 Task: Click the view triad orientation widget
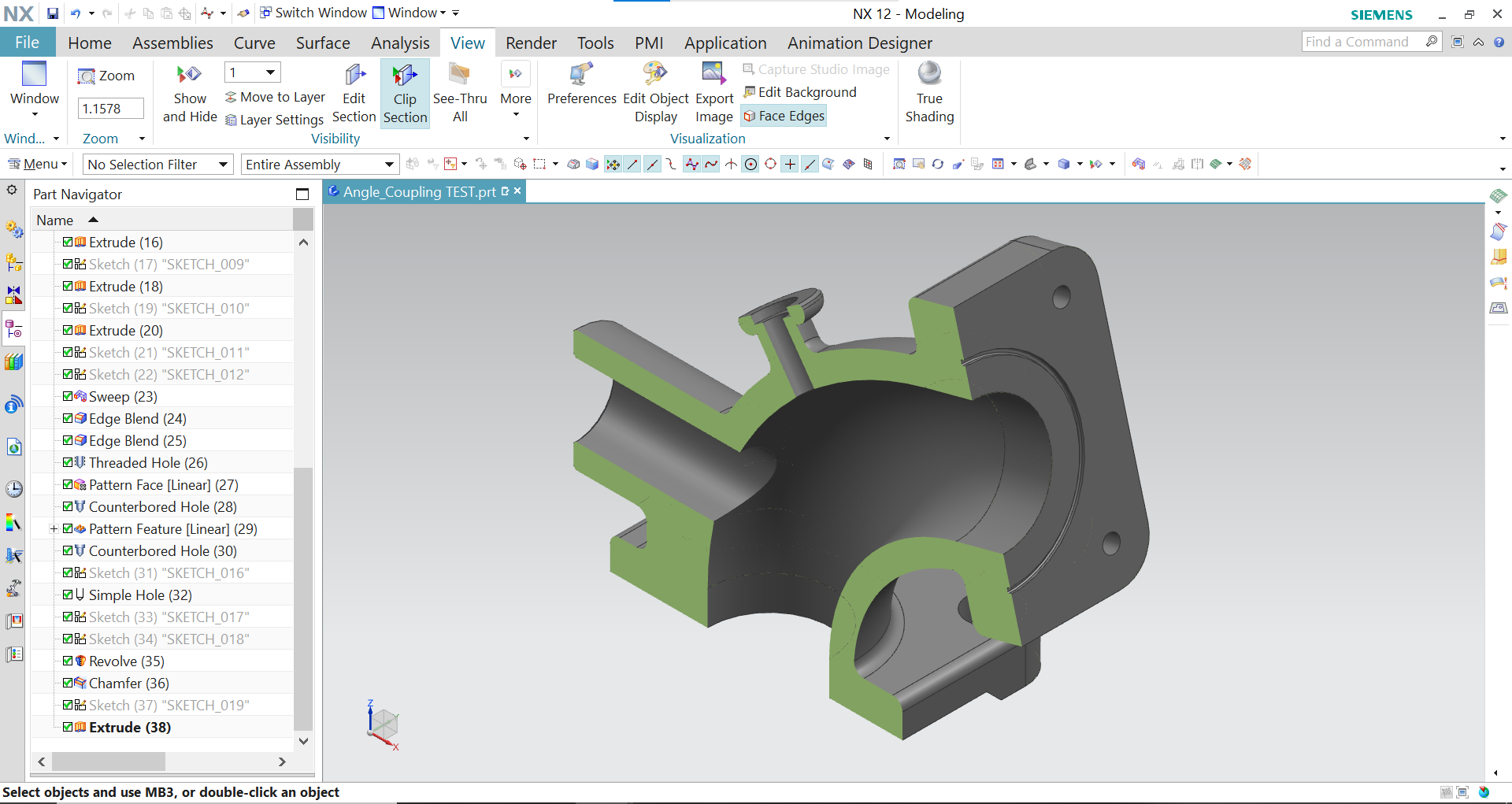pyautogui.click(x=383, y=724)
